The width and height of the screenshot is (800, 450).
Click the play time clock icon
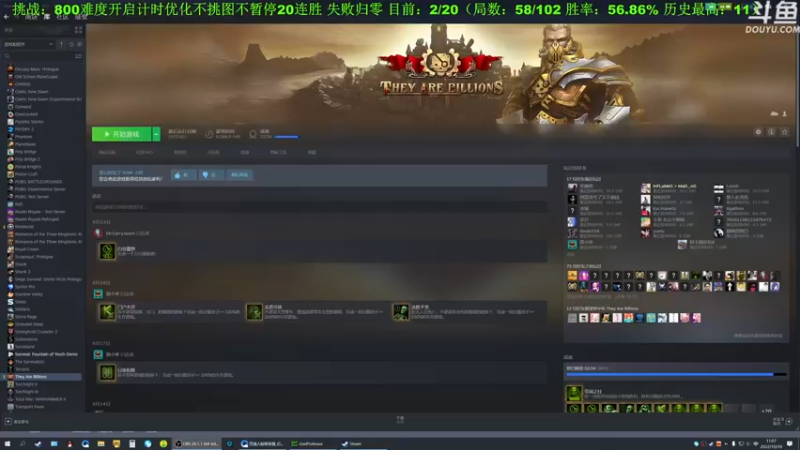[x=209, y=134]
